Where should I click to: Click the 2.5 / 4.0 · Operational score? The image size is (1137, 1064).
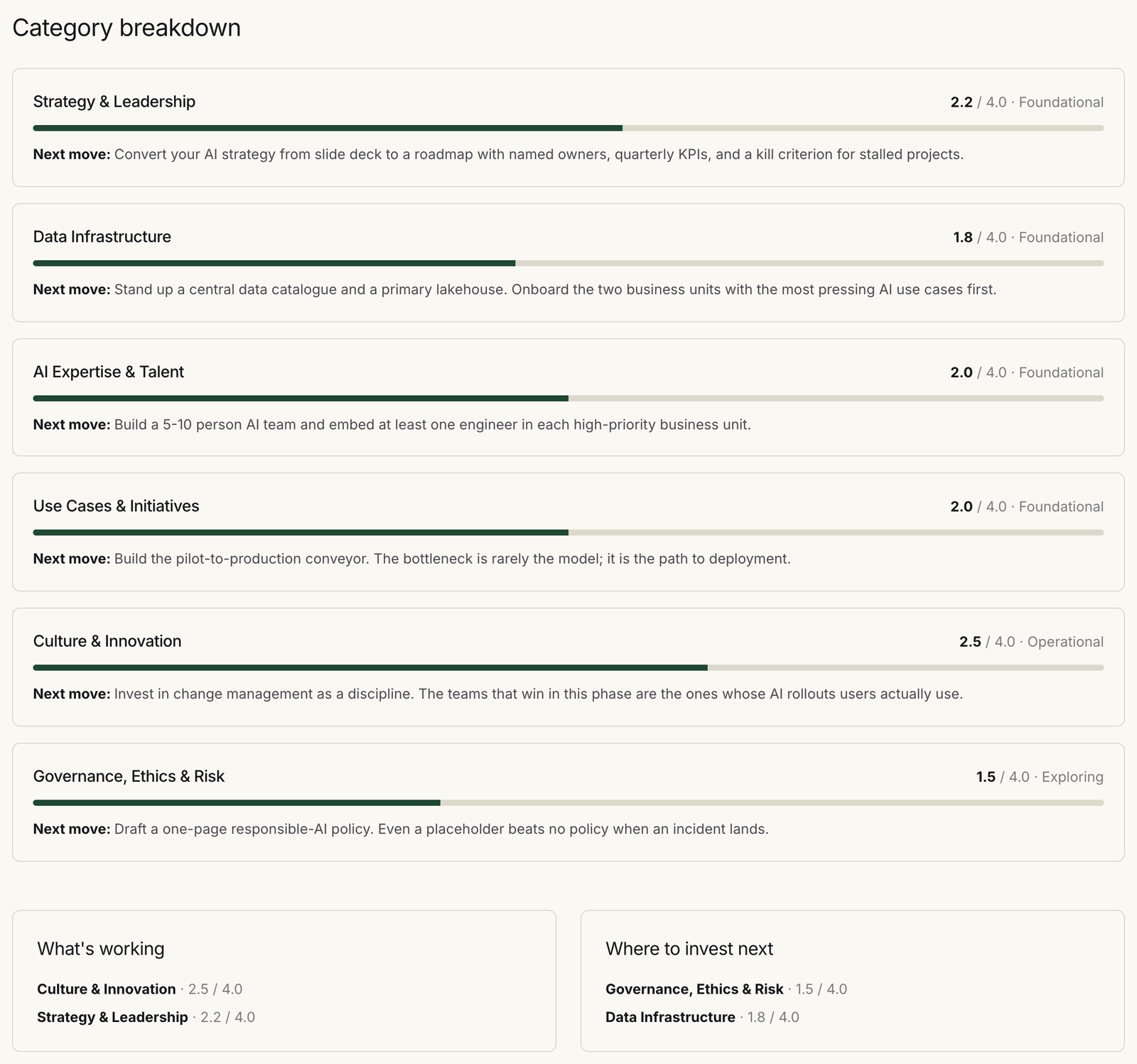coord(1031,642)
